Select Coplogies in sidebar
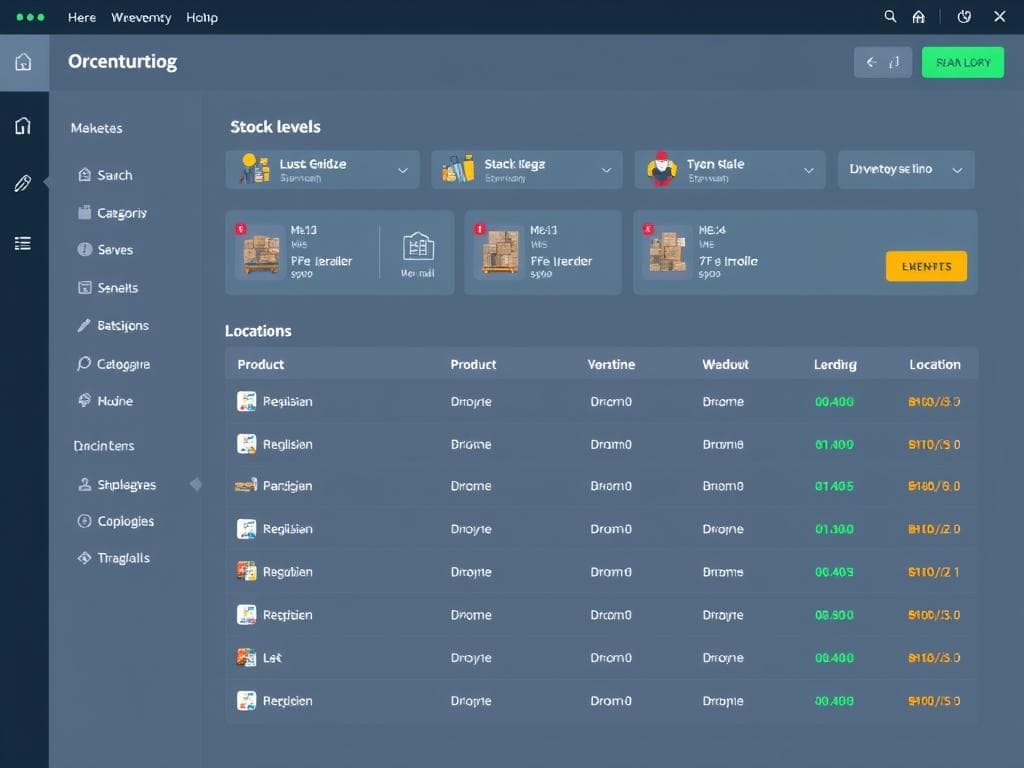 125,521
